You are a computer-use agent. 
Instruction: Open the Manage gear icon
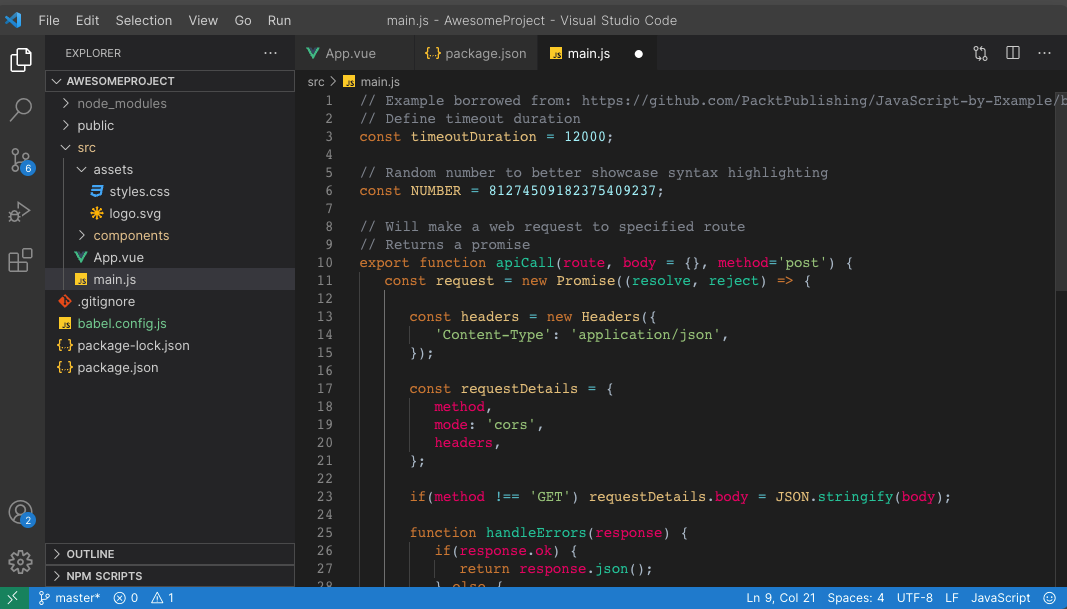coord(20,562)
